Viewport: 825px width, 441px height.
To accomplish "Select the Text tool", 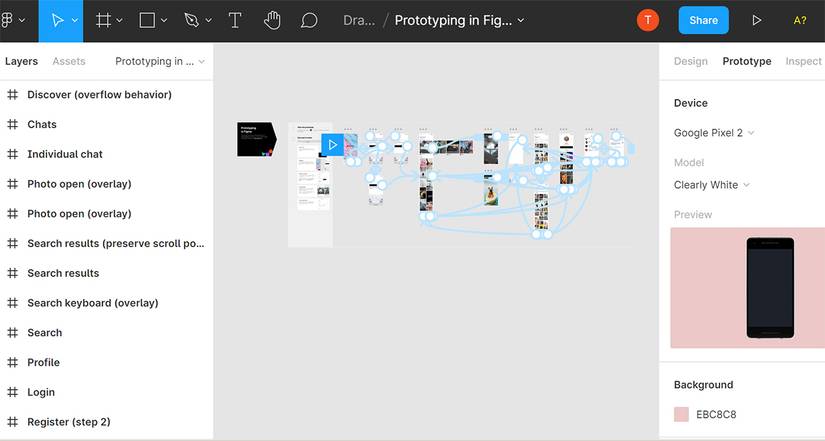I will (x=235, y=21).
